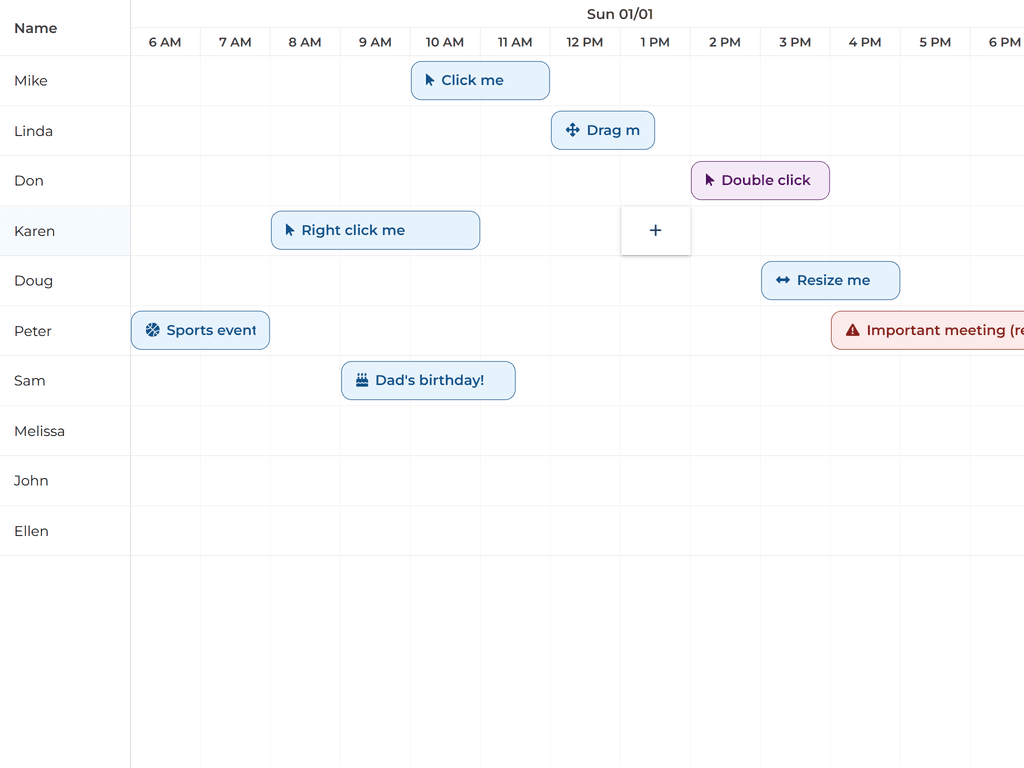Click the warning icon on Important meeting event

(852, 330)
